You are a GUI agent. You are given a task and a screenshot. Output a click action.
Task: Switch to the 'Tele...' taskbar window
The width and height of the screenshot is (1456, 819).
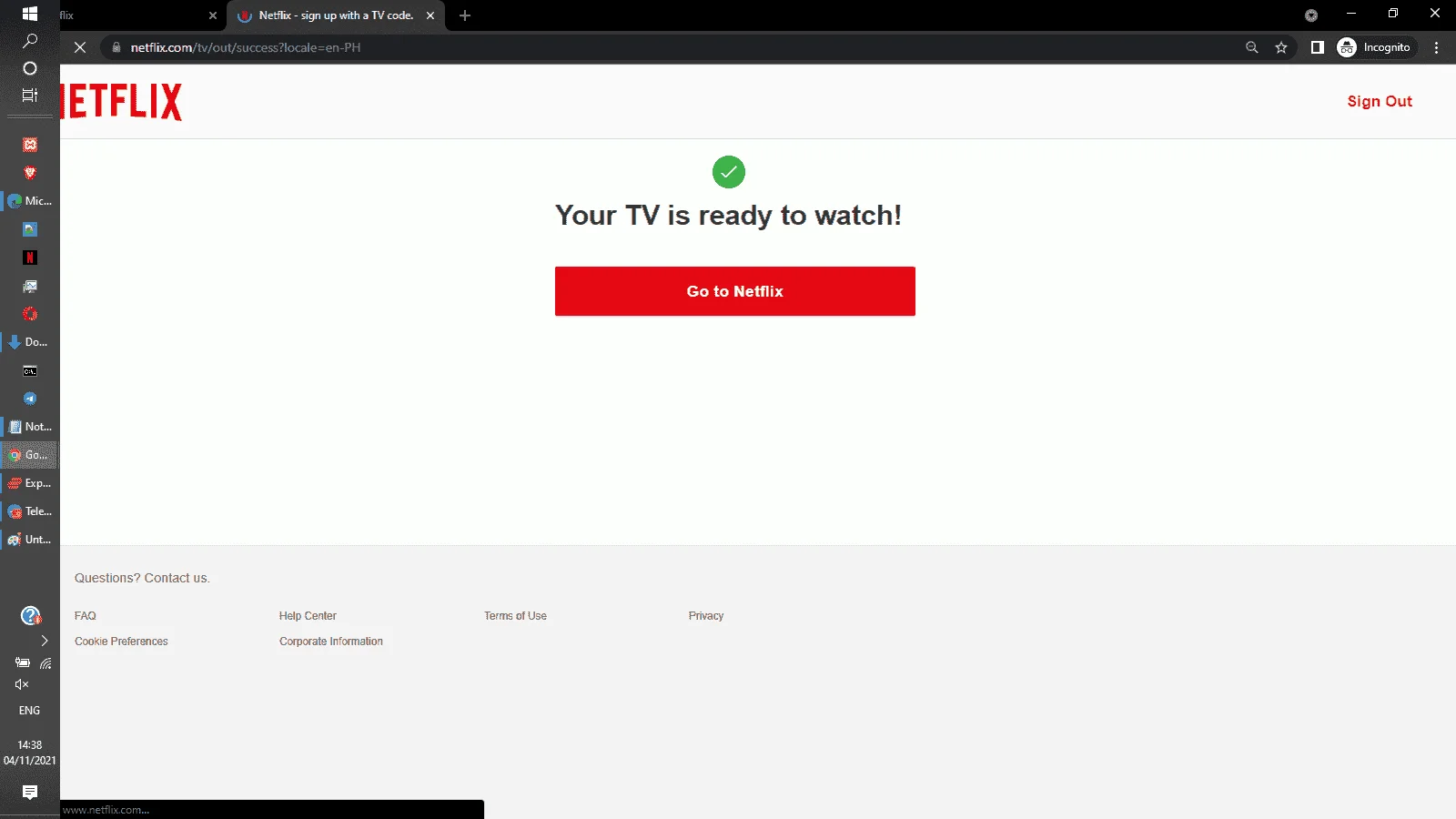click(29, 511)
